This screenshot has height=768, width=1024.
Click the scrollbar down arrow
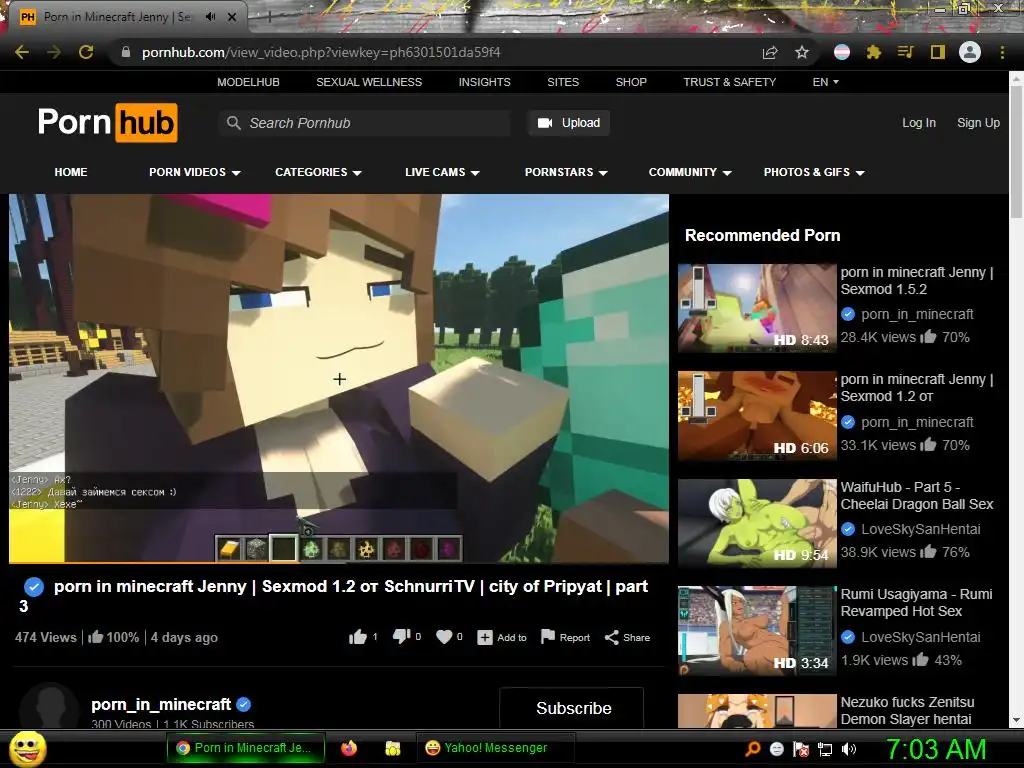coord(1016,721)
